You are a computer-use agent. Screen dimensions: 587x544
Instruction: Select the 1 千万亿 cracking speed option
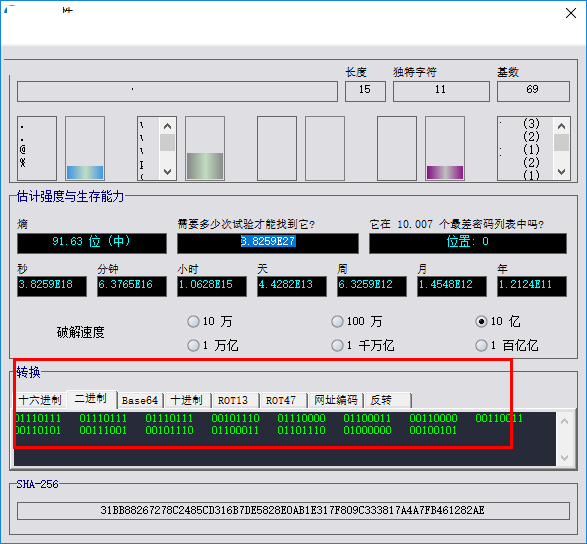(363, 345)
